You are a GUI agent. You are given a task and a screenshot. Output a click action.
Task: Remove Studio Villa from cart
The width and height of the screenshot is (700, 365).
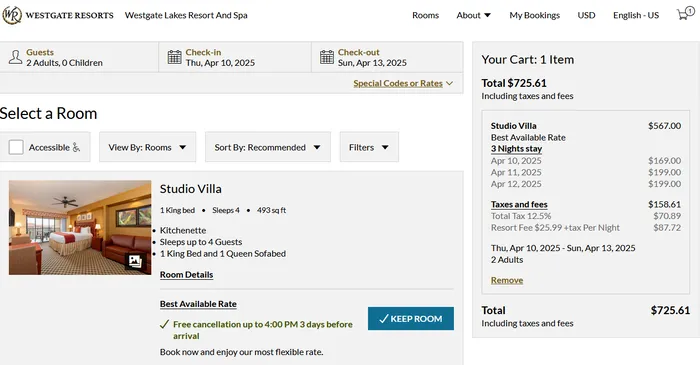(x=507, y=280)
